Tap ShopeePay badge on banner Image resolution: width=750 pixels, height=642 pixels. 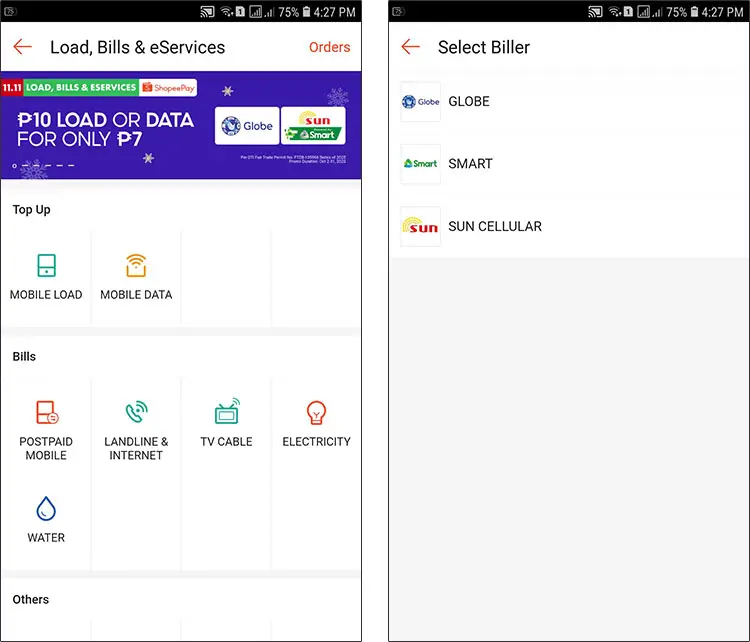pyautogui.click(x=168, y=88)
